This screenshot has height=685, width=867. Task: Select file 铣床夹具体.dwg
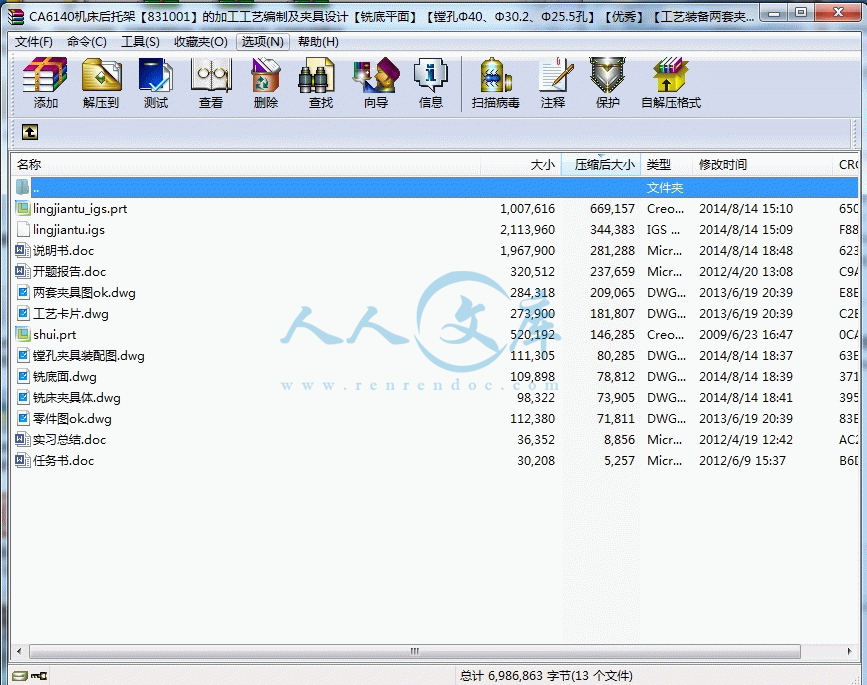coord(76,398)
